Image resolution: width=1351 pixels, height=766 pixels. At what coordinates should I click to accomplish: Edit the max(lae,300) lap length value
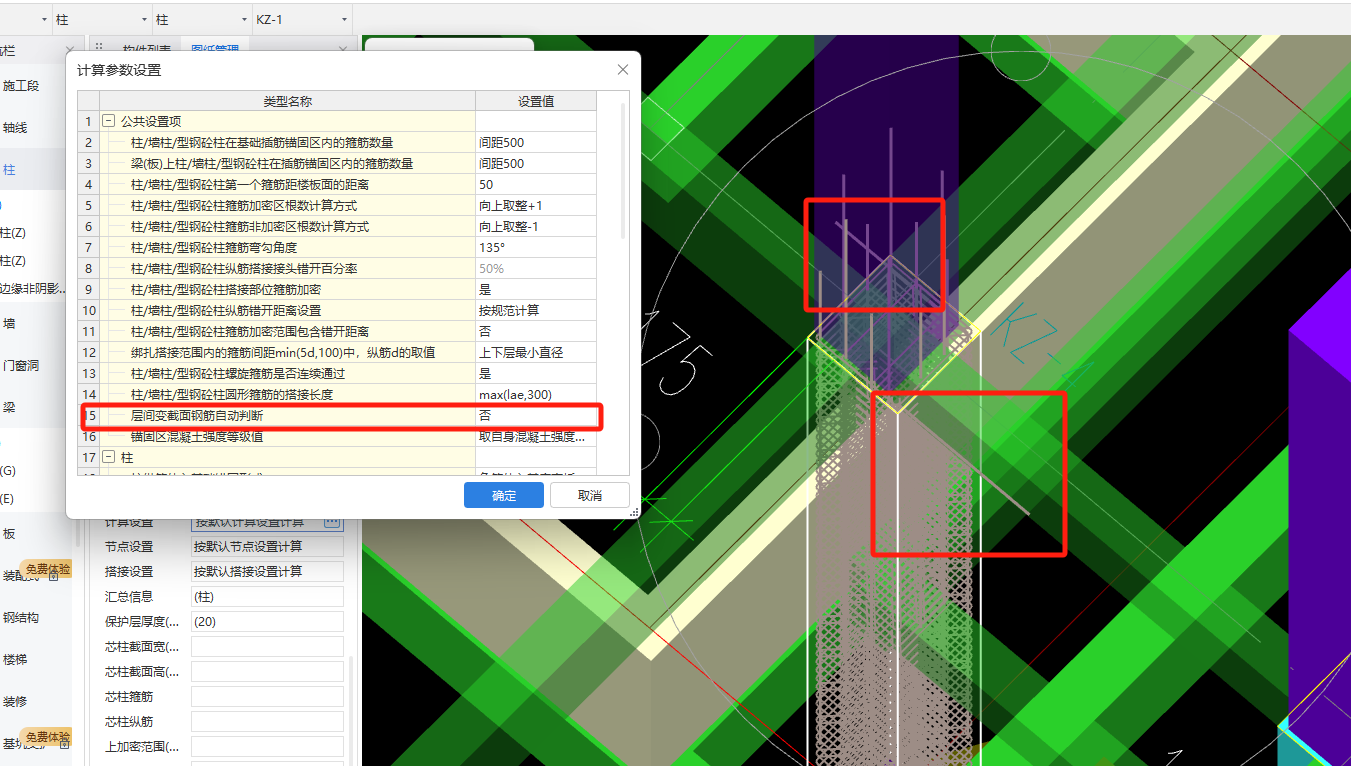coord(536,395)
